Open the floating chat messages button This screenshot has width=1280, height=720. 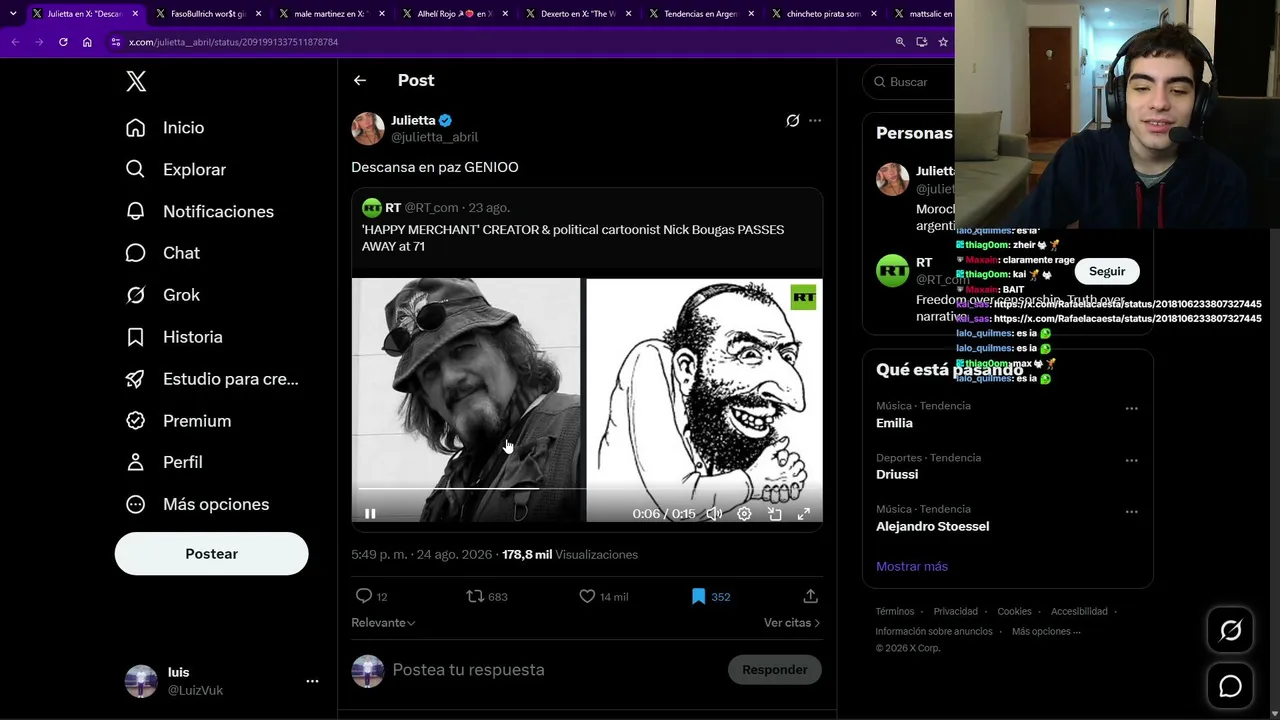click(x=1230, y=686)
